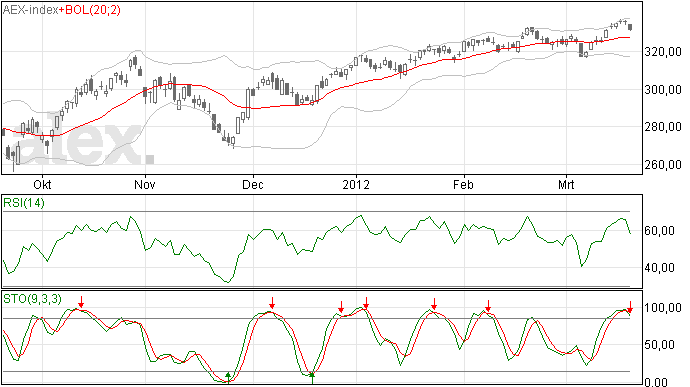The width and height of the screenshot is (690, 387).
Task: Click the latest red sell arrow in March
Action: pos(630,307)
